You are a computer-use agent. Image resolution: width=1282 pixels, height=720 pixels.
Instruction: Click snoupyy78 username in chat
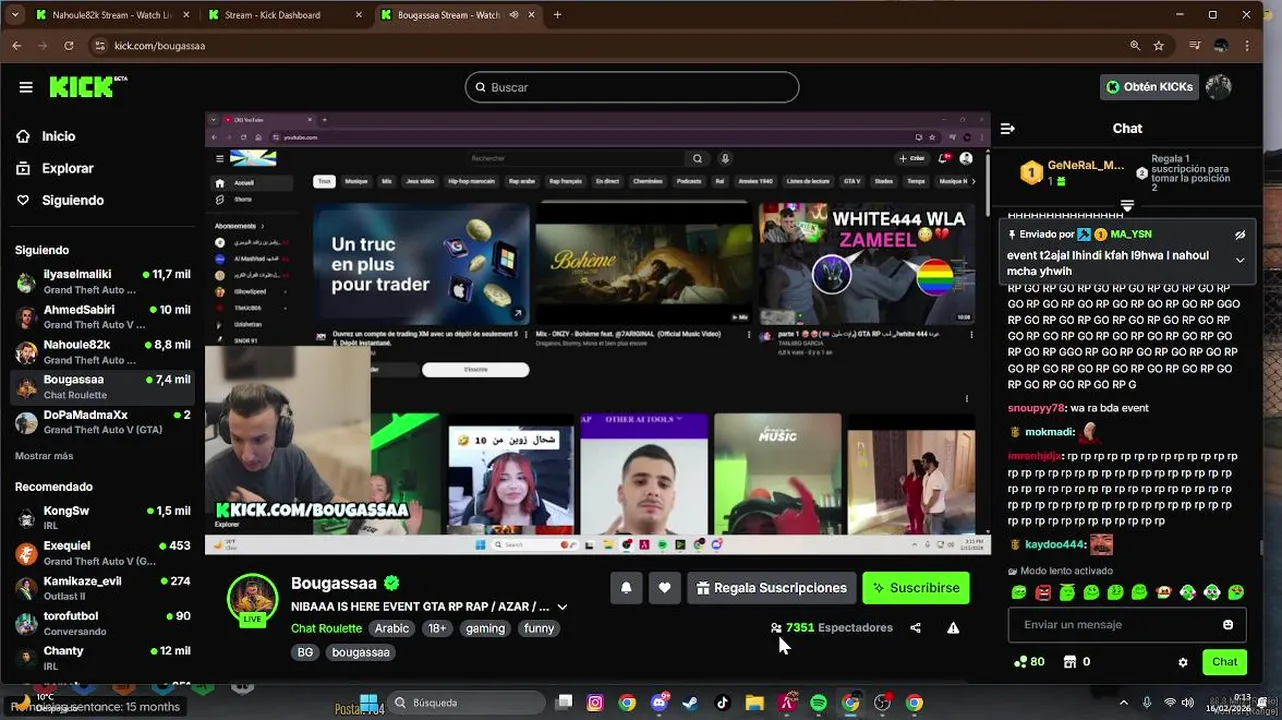point(1036,408)
